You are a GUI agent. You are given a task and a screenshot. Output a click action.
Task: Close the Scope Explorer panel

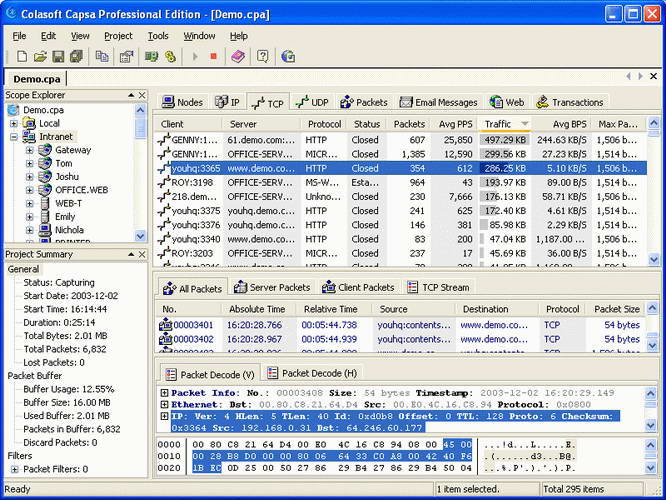point(142,95)
